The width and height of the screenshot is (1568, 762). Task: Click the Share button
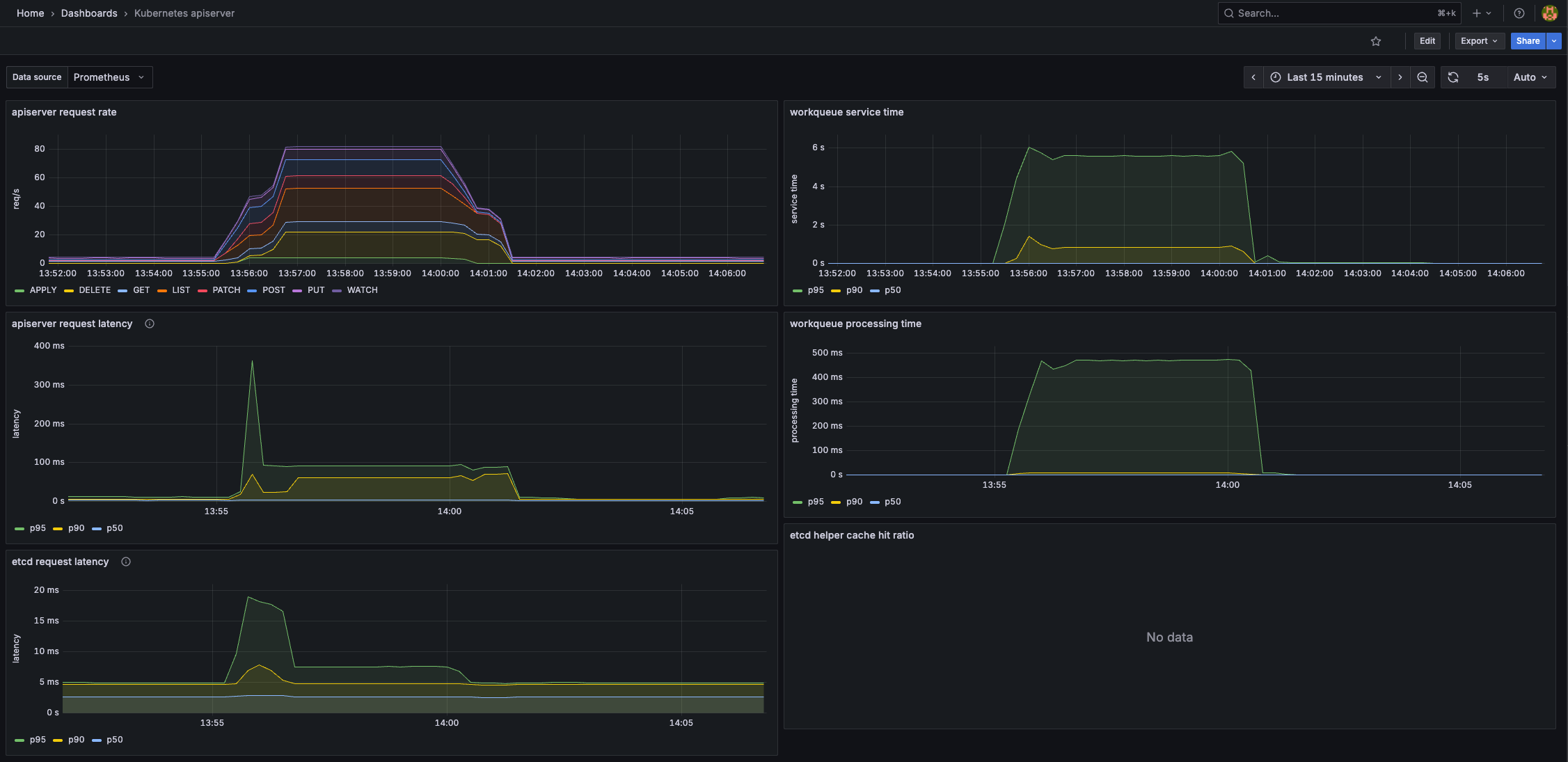(1527, 41)
